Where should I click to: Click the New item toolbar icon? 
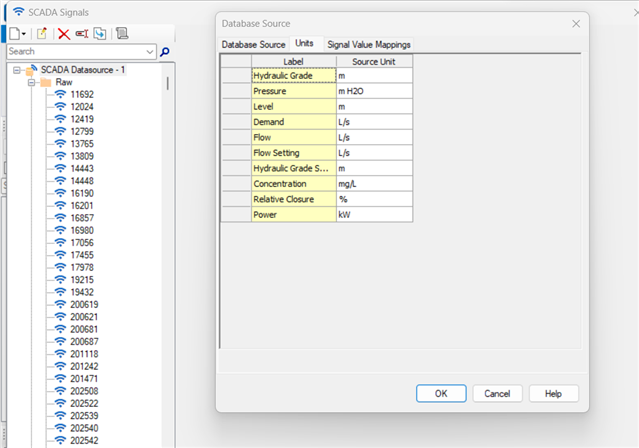tap(14, 33)
